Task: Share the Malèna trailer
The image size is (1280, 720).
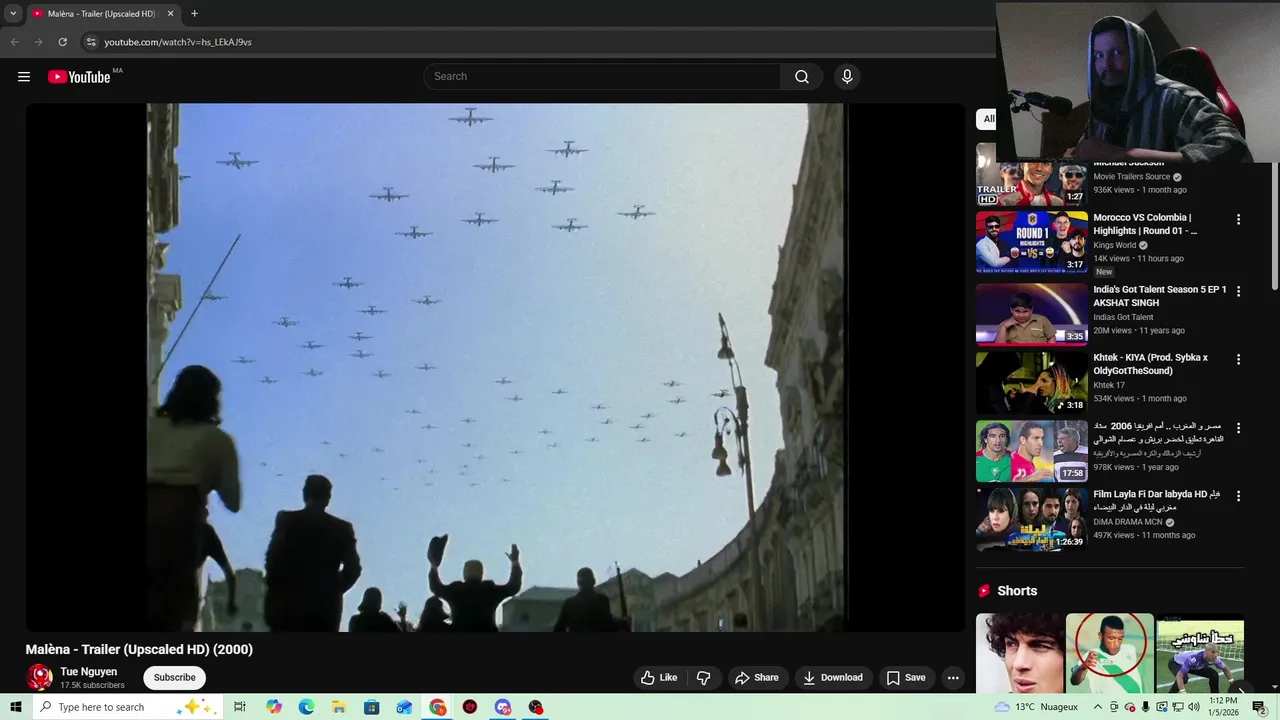Action: 757,678
